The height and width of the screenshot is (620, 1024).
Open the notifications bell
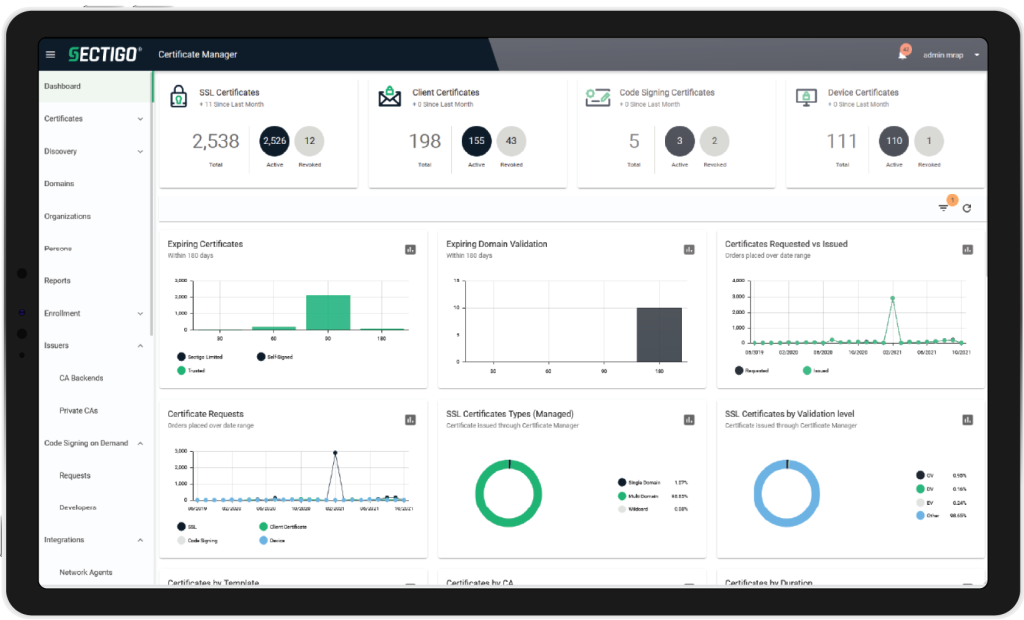pos(902,55)
